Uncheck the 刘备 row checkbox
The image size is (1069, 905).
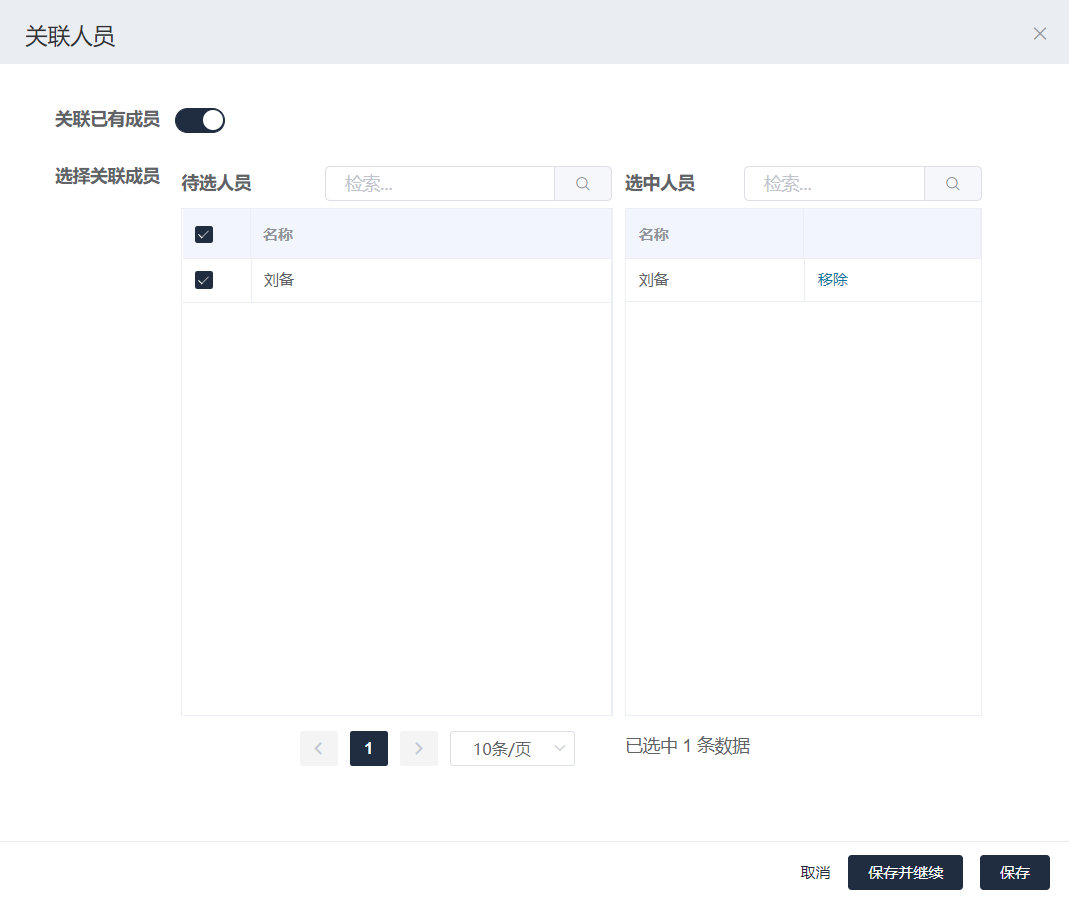click(204, 280)
